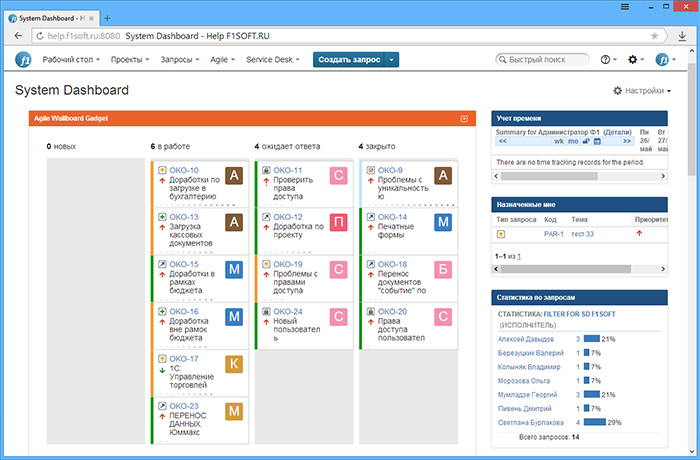Switch time tracking to month view

point(573,141)
